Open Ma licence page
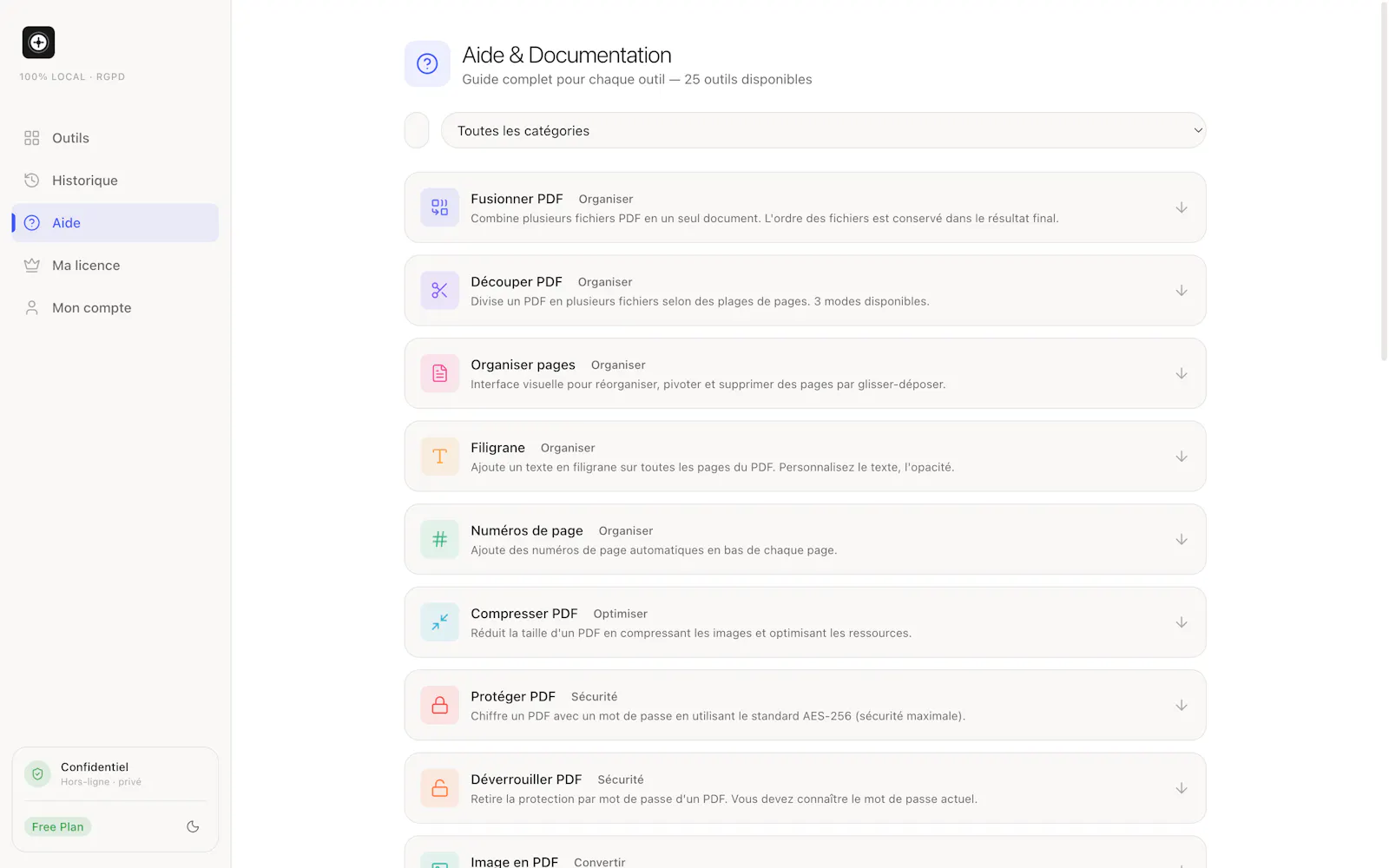This screenshot has height=868, width=1389. tap(115, 266)
